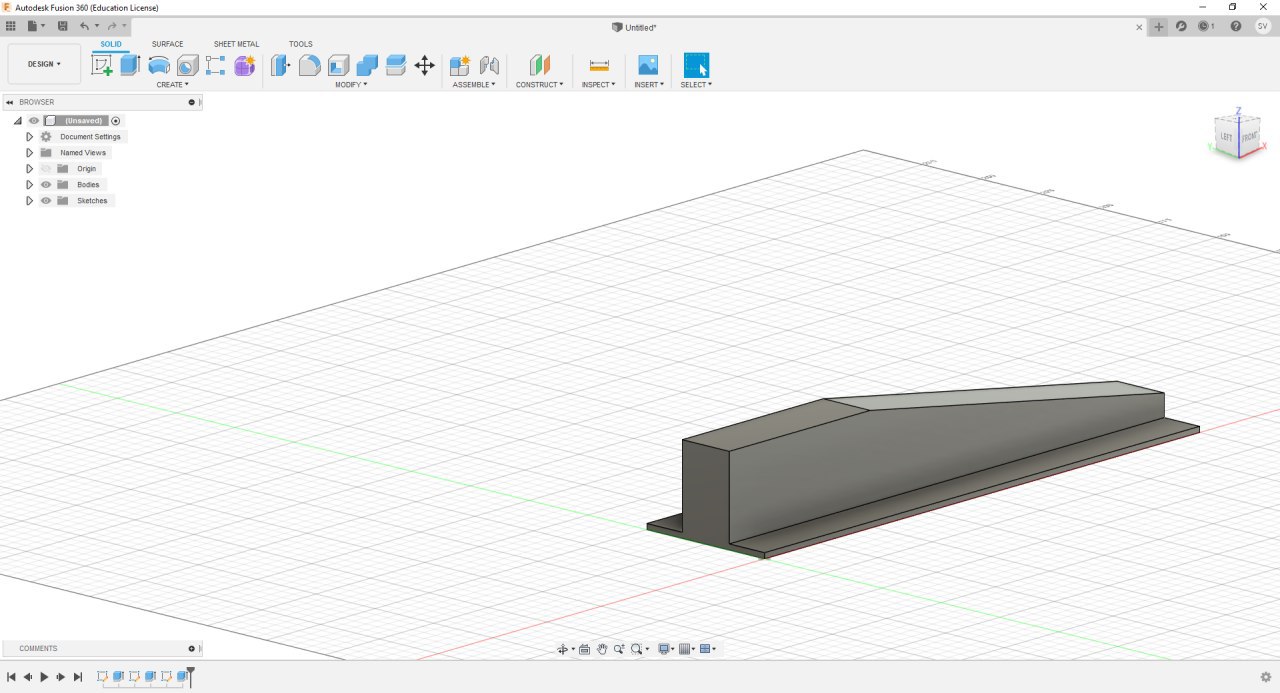Start a new sketch with Create Sketch
The width and height of the screenshot is (1280, 693).
102,66
